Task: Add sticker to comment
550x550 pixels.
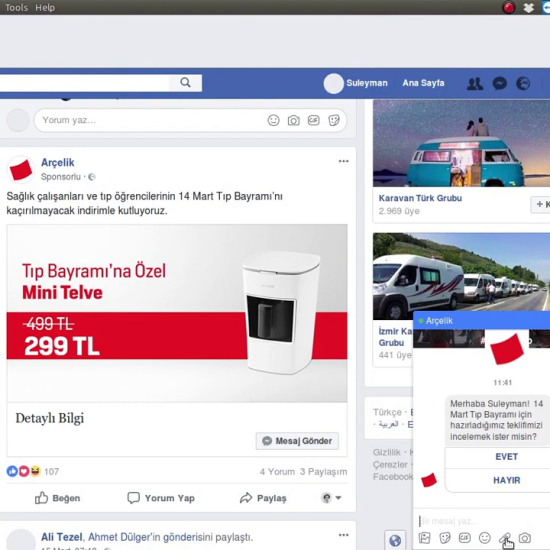Action: [334, 120]
